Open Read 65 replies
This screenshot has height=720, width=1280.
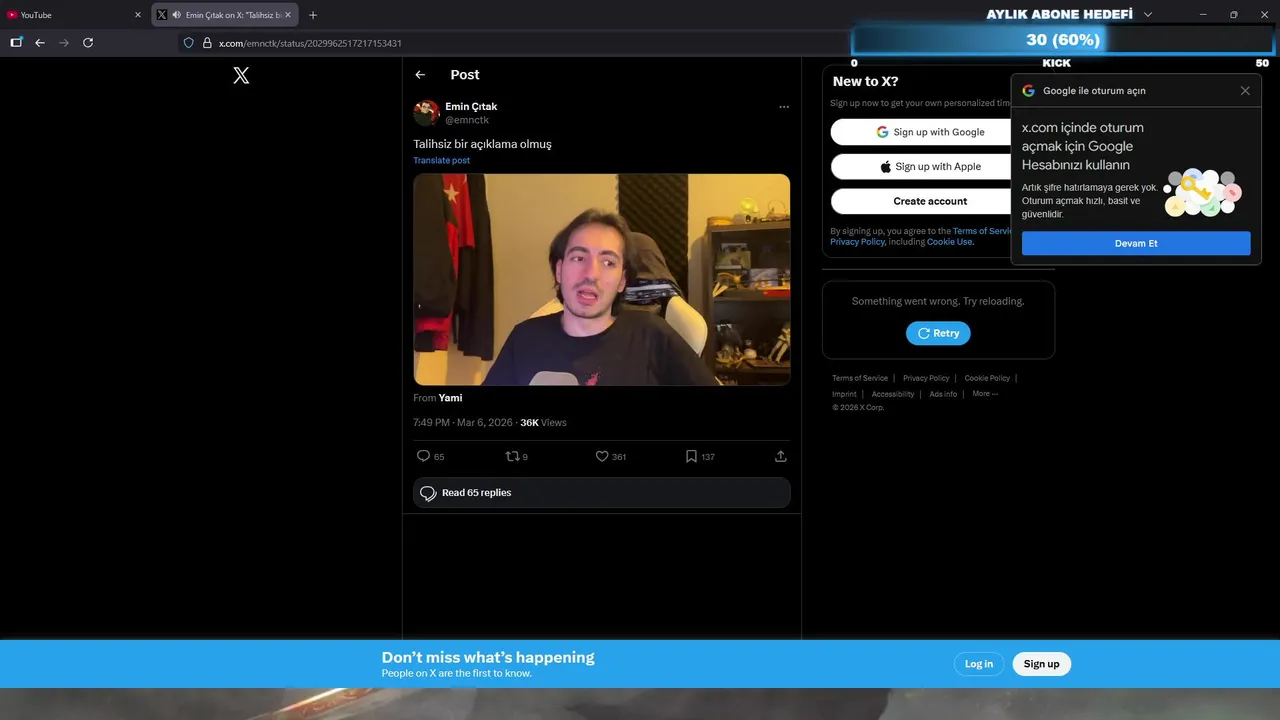602,493
